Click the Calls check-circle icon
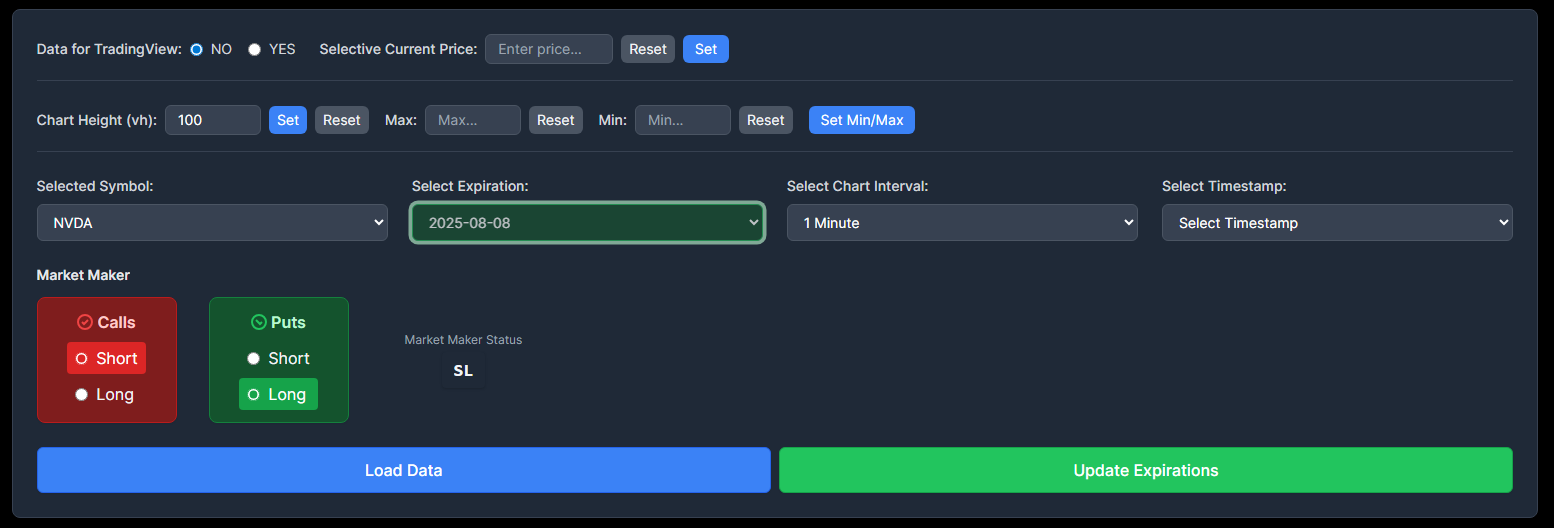The width and height of the screenshot is (1554, 528). coord(85,322)
